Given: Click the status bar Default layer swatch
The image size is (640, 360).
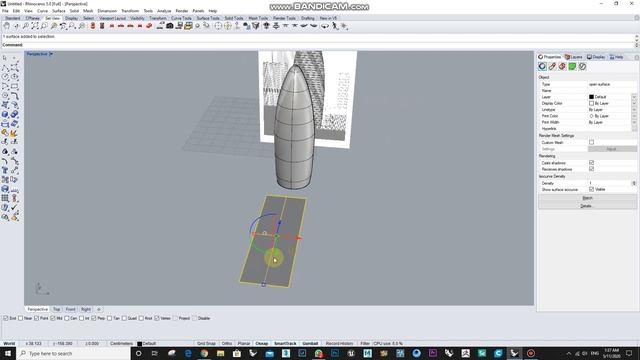Looking at the screenshot, I should click(x=140, y=344).
